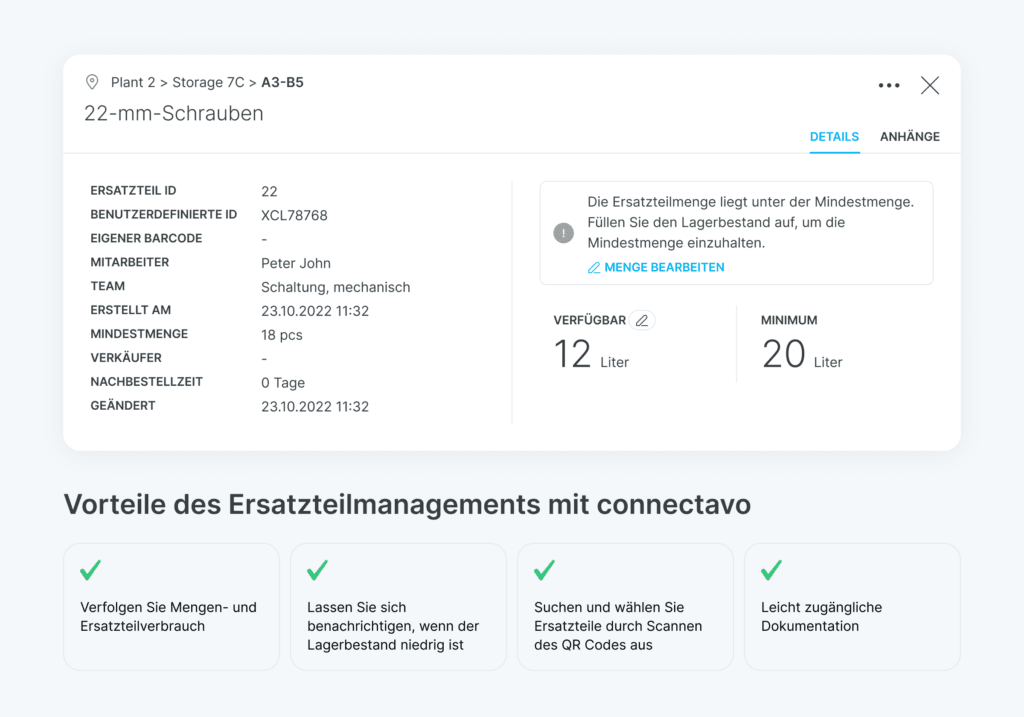Select the XCL78768 custom ID value
The height and width of the screenshot is (717, 1024).
[x=294, y=215]
